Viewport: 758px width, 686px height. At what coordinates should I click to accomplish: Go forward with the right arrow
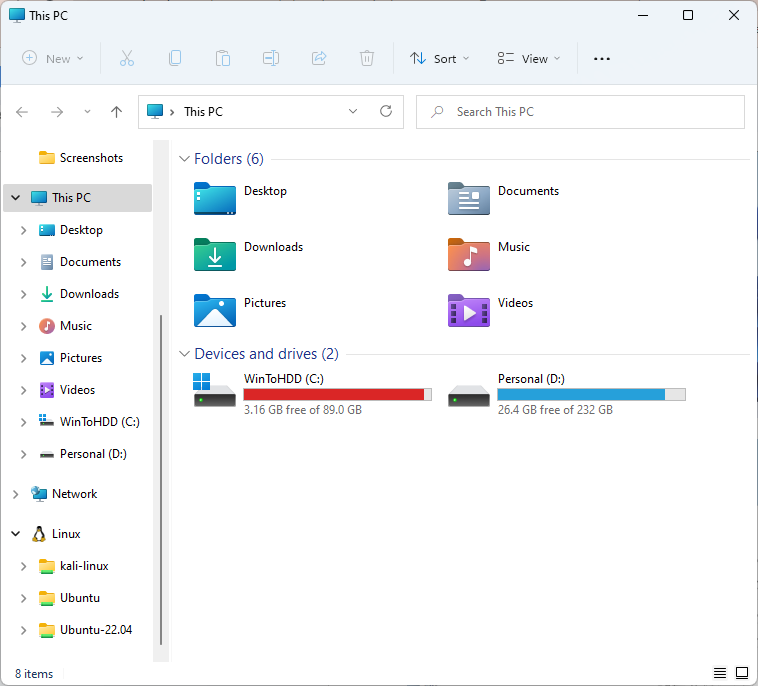(57, 112)
